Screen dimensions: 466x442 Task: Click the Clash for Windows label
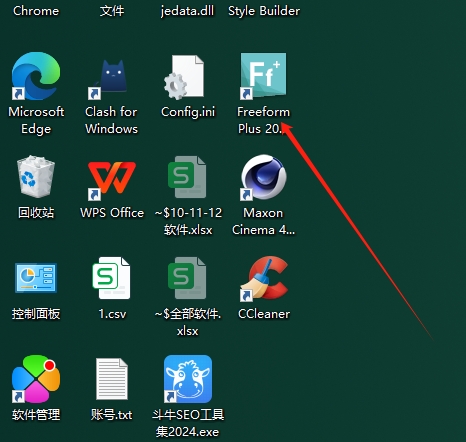111,120
